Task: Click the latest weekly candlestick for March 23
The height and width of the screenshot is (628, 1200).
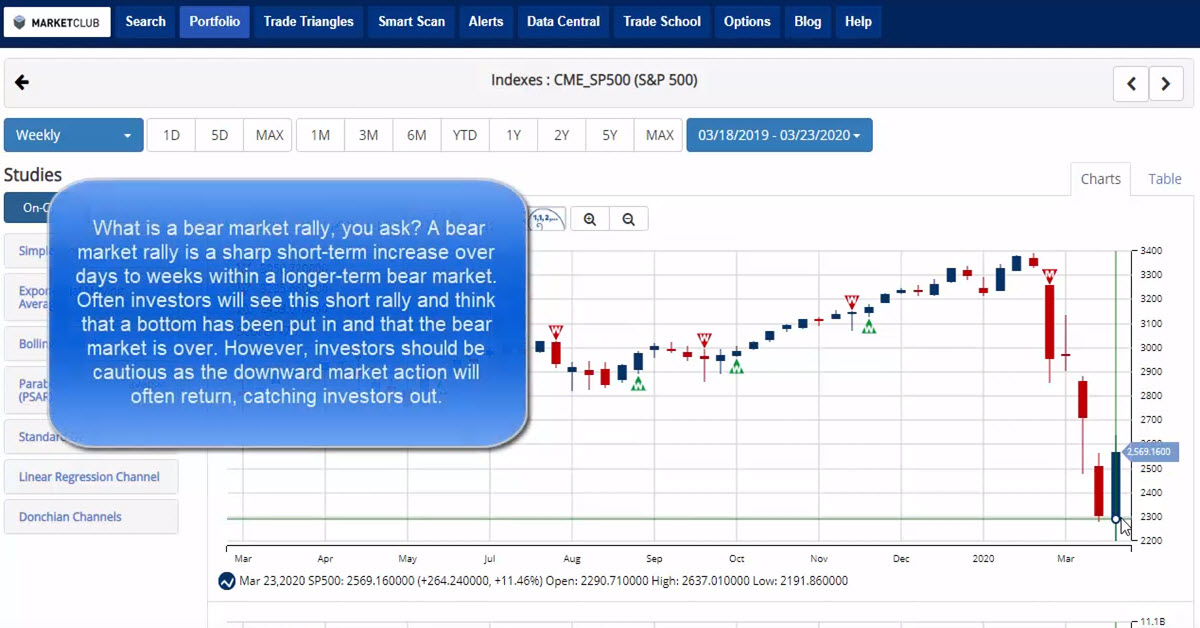Action: click(x=1116, y=485)
